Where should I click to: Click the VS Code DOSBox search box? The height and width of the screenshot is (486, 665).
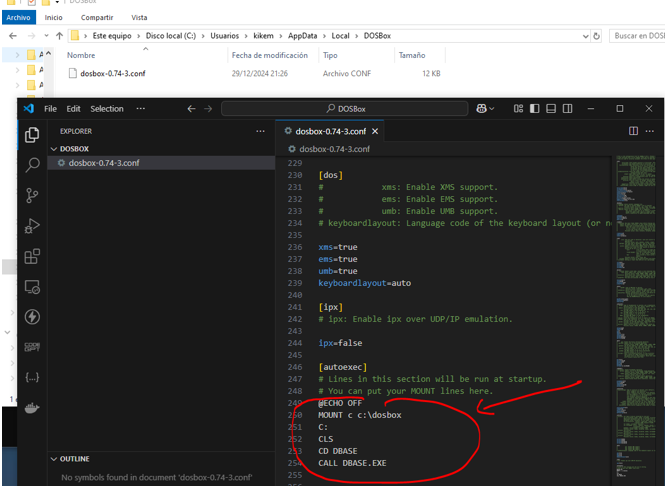[x=345, y=108]
